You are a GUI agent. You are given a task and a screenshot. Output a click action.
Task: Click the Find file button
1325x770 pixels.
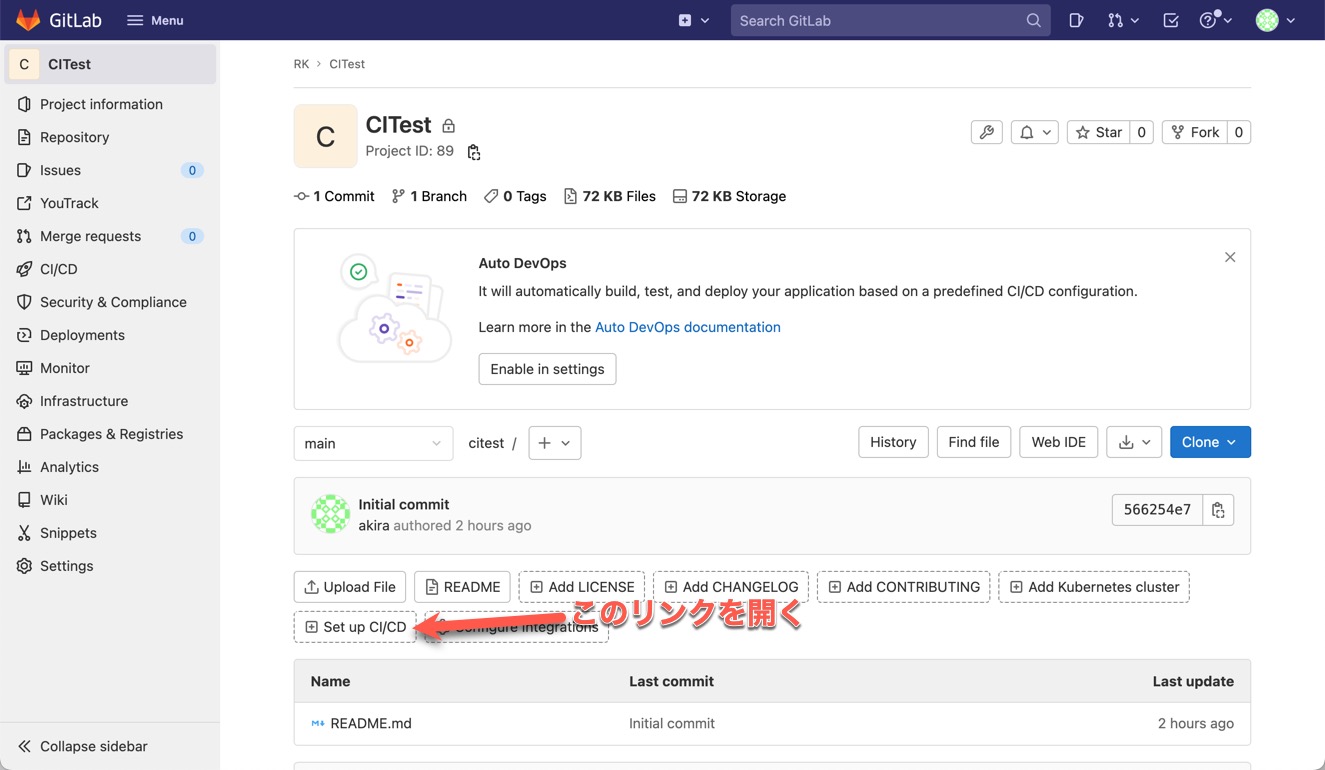click(974, 442)
